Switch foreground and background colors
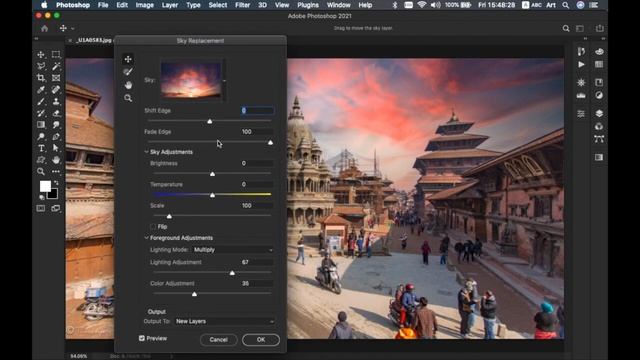 tap(56, 183)
